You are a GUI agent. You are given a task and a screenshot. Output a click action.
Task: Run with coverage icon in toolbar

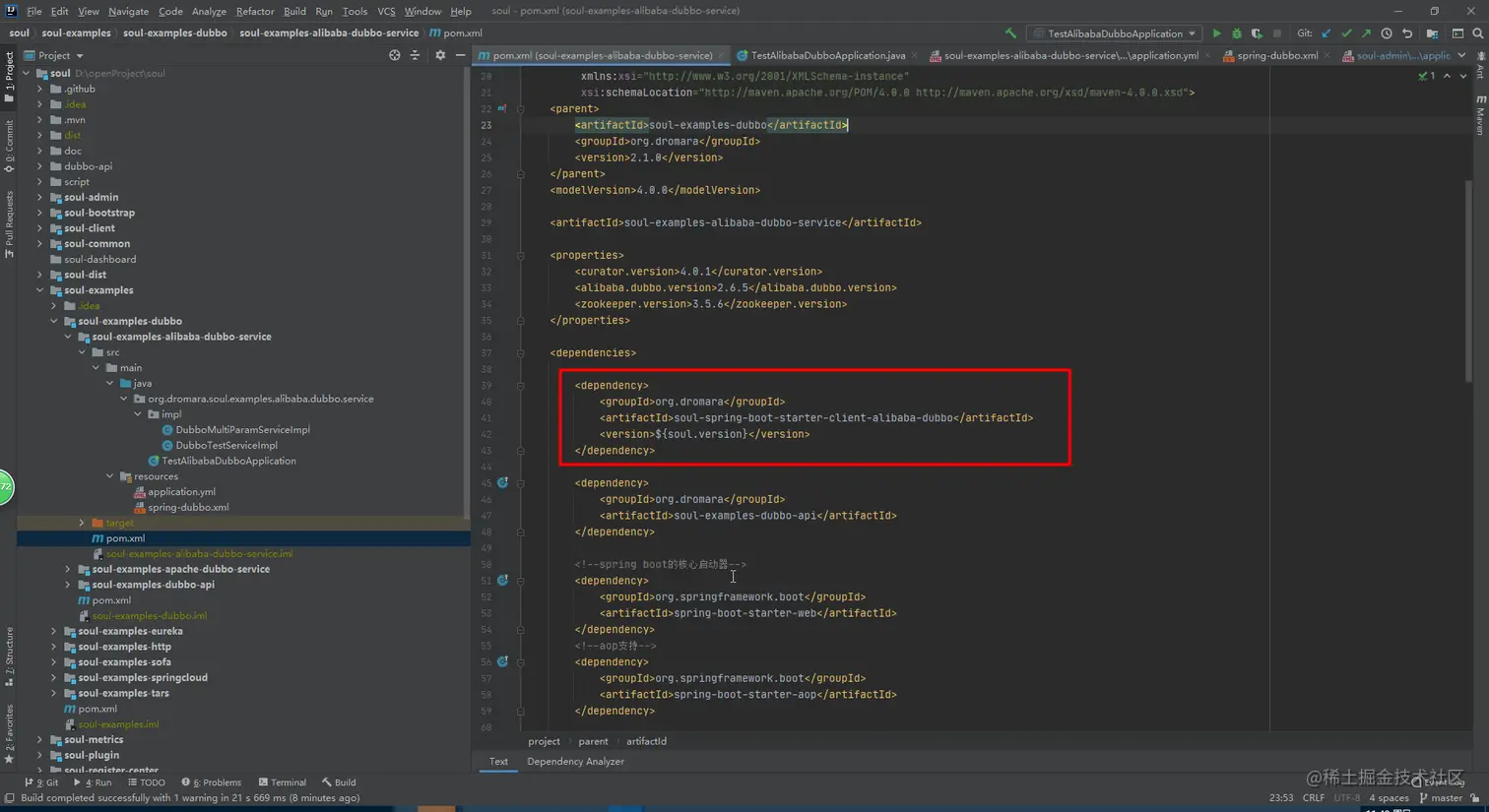click(x=1257, y=33)
